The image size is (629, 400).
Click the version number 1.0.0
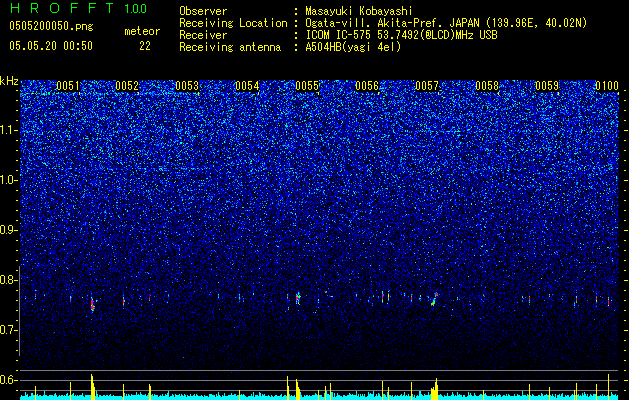(136, 9)
